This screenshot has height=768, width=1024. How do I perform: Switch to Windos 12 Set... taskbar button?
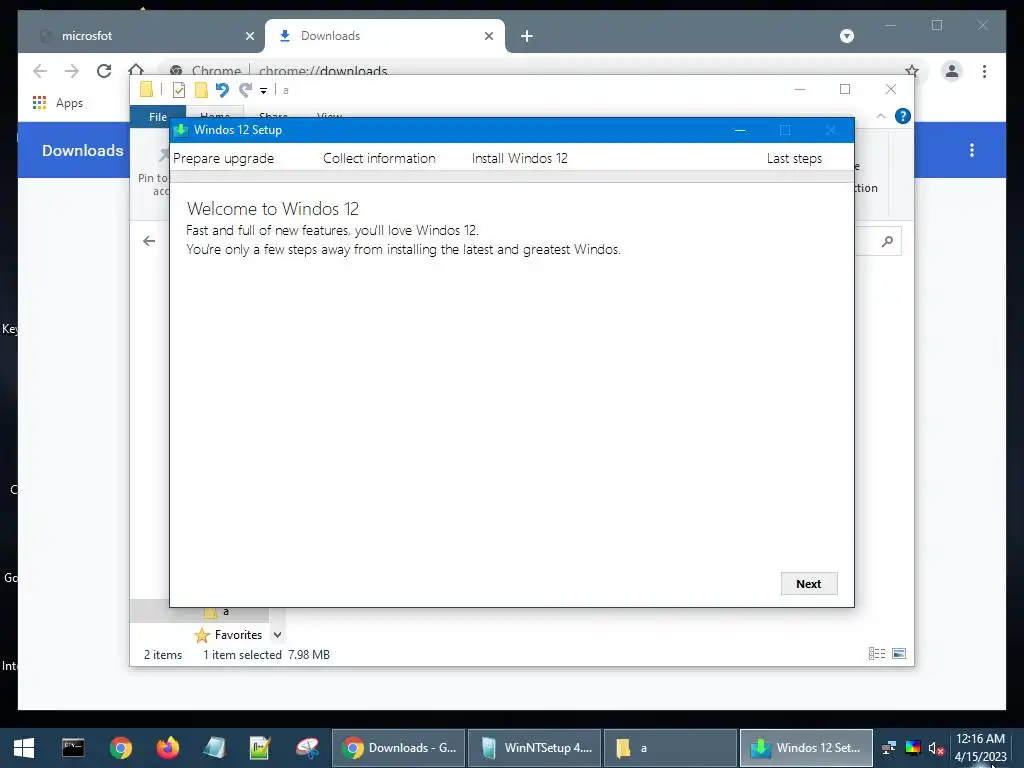click(x=806, y=748)
